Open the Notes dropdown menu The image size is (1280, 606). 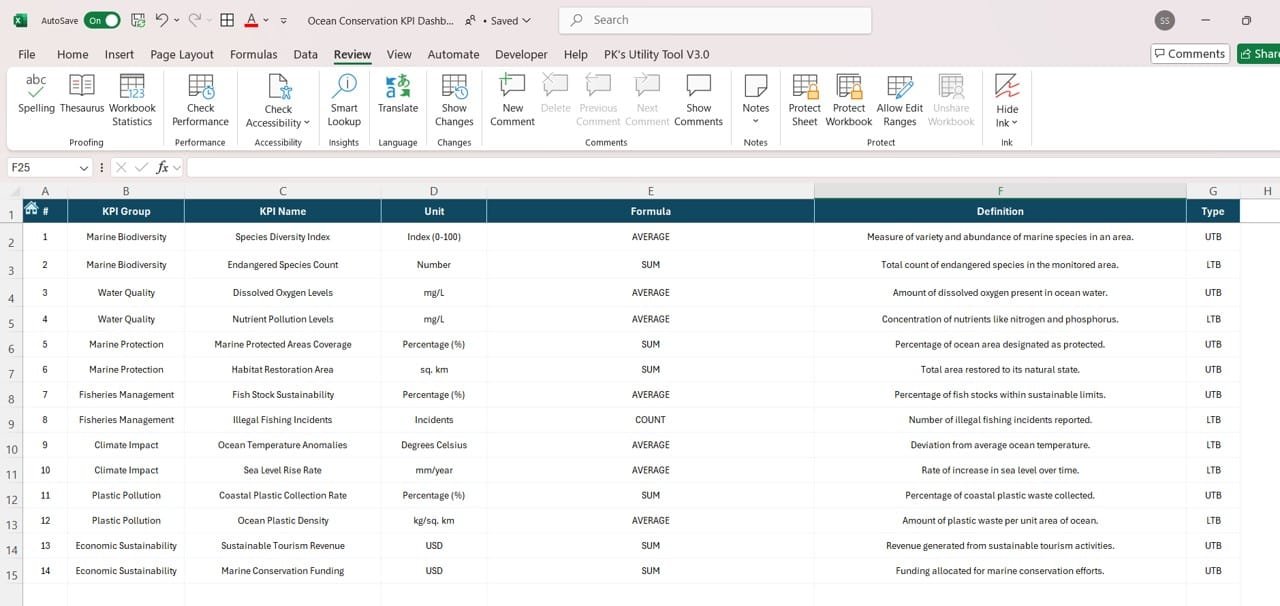click(756, 122)
